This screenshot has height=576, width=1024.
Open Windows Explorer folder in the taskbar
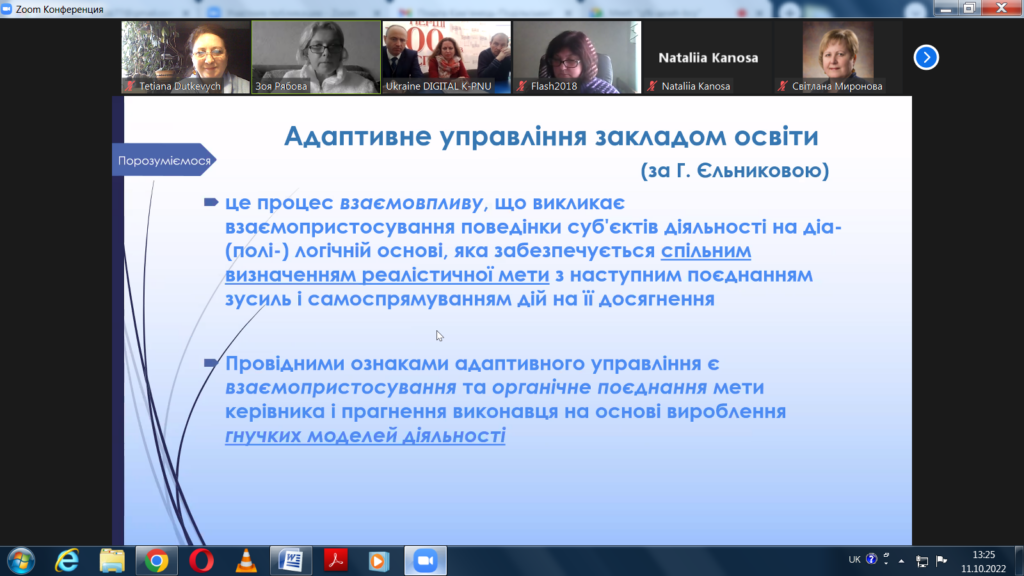(112, 560)
